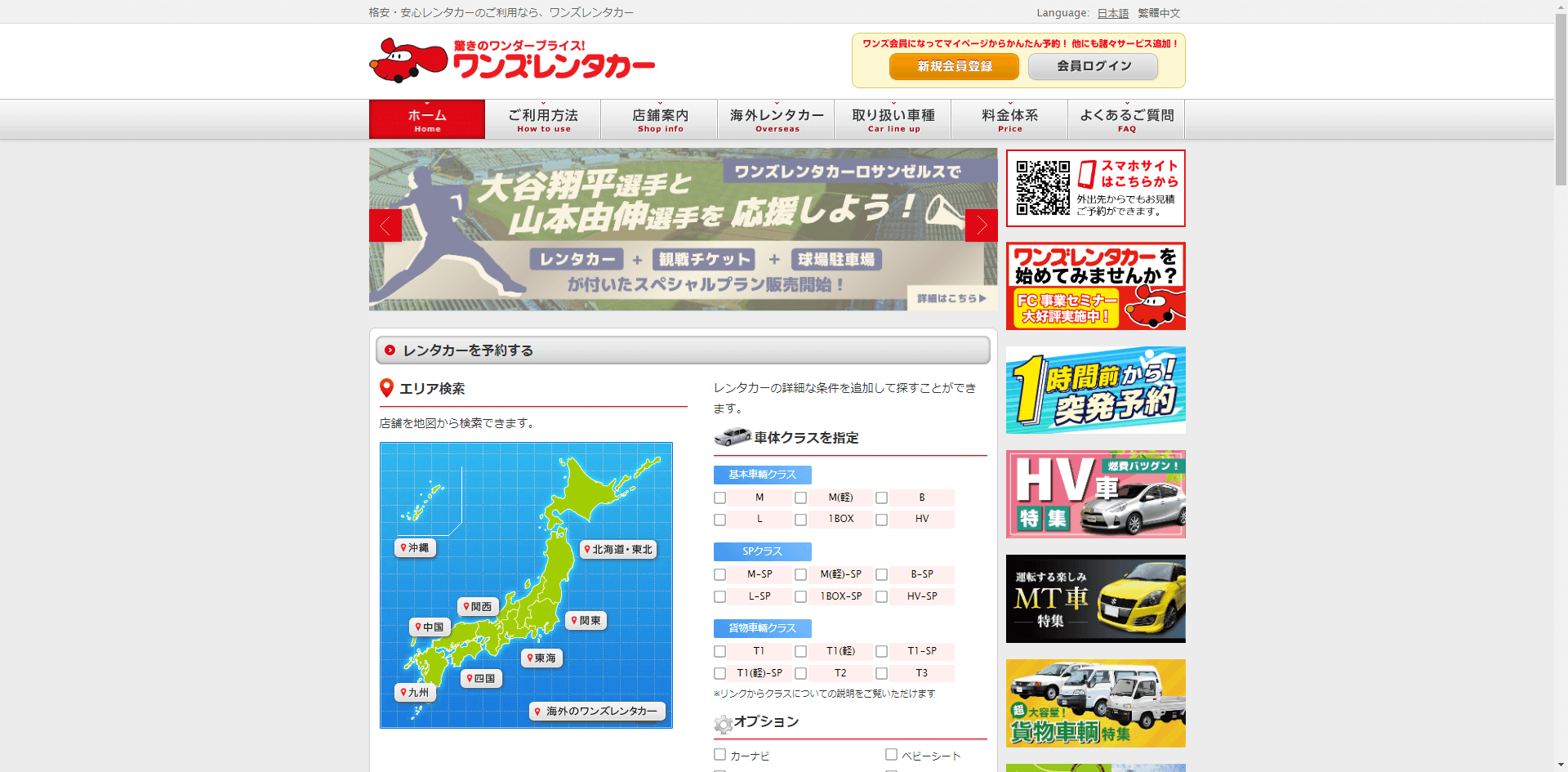
Task: Open the smartphone site QR code banner
Action: pos(1096,189)
